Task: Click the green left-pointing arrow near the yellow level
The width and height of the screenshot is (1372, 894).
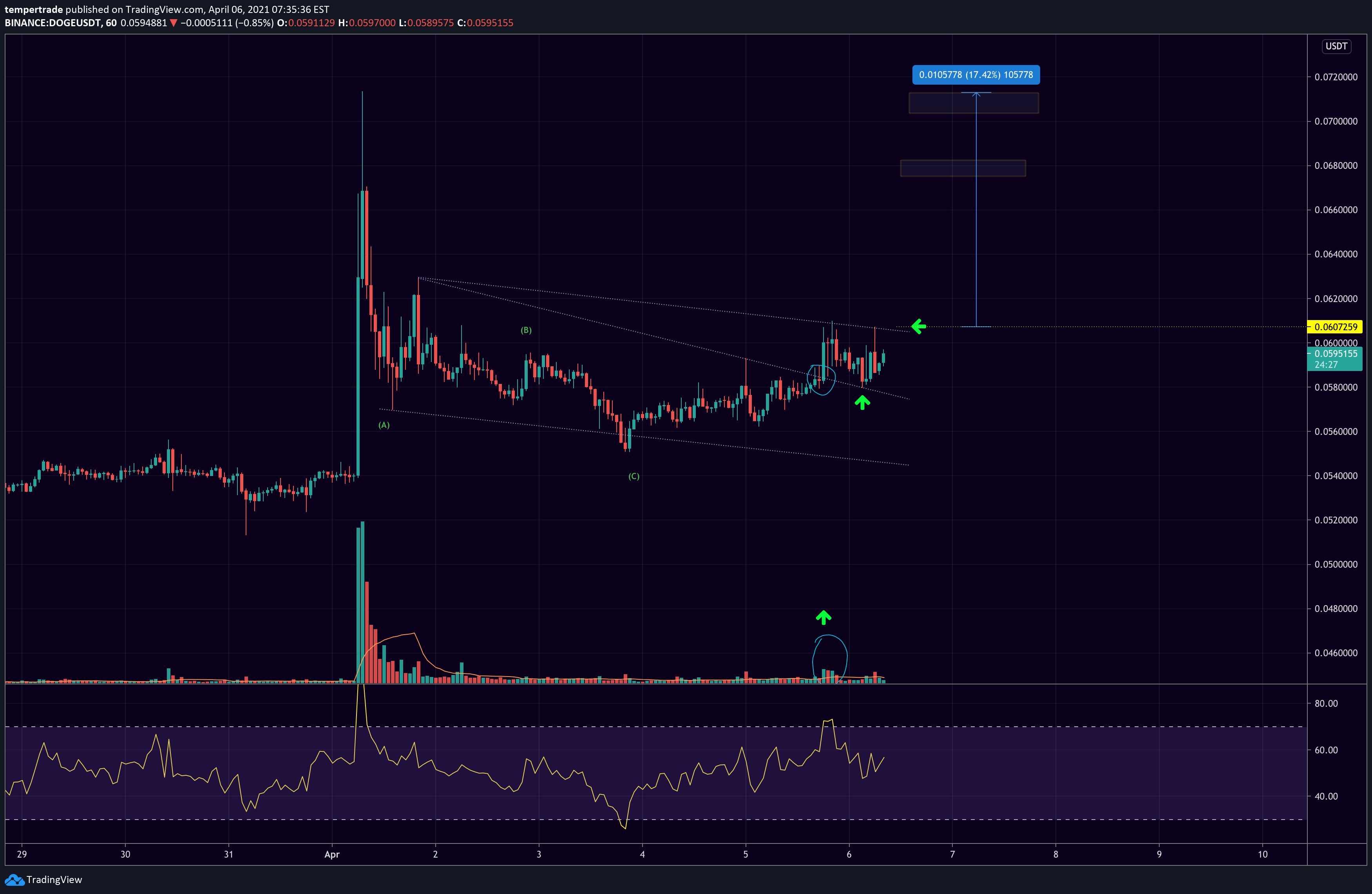Action: pyautogui.click(x=918, y=327)
